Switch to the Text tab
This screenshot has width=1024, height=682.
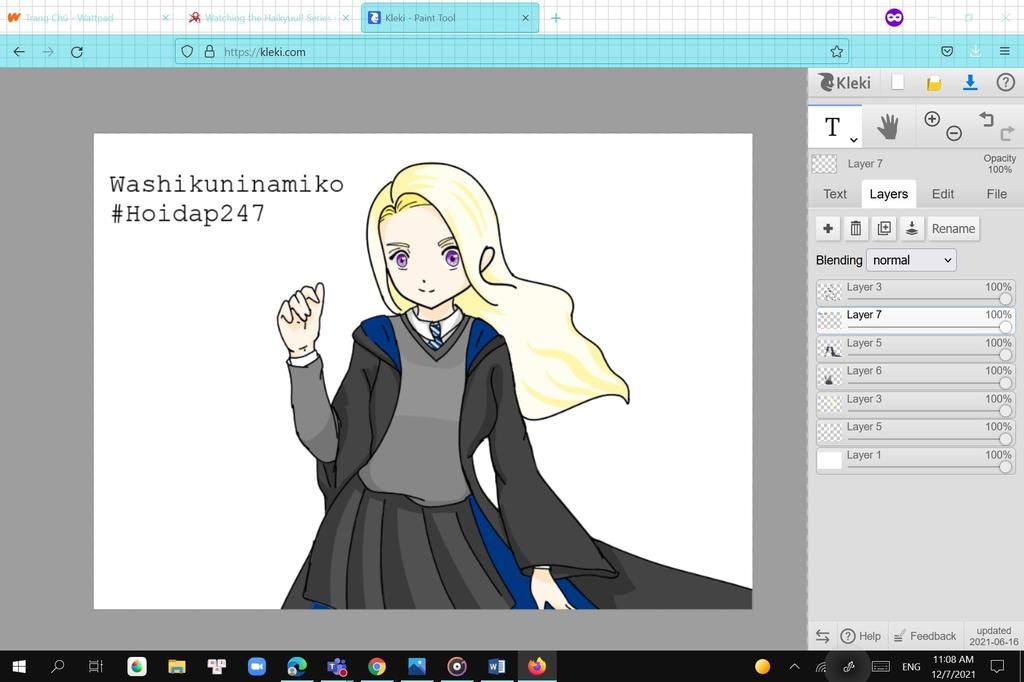tap(835, 194)
